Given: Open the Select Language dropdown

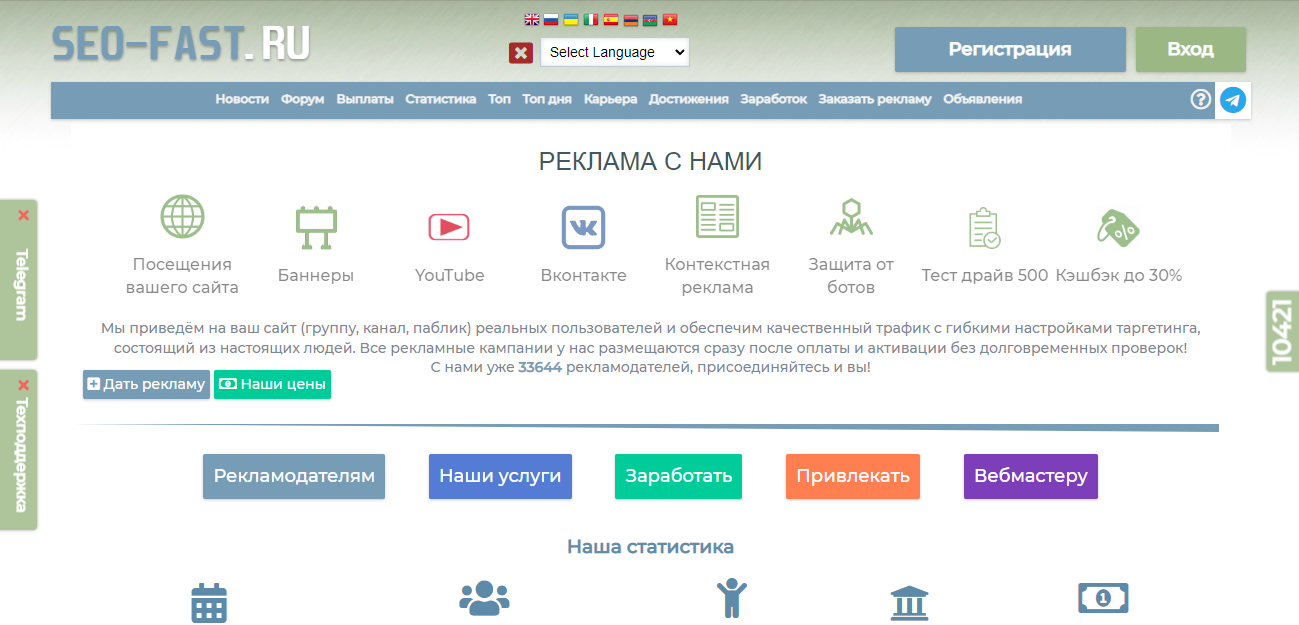Looking at the screenshot, I should click(615, 52).
